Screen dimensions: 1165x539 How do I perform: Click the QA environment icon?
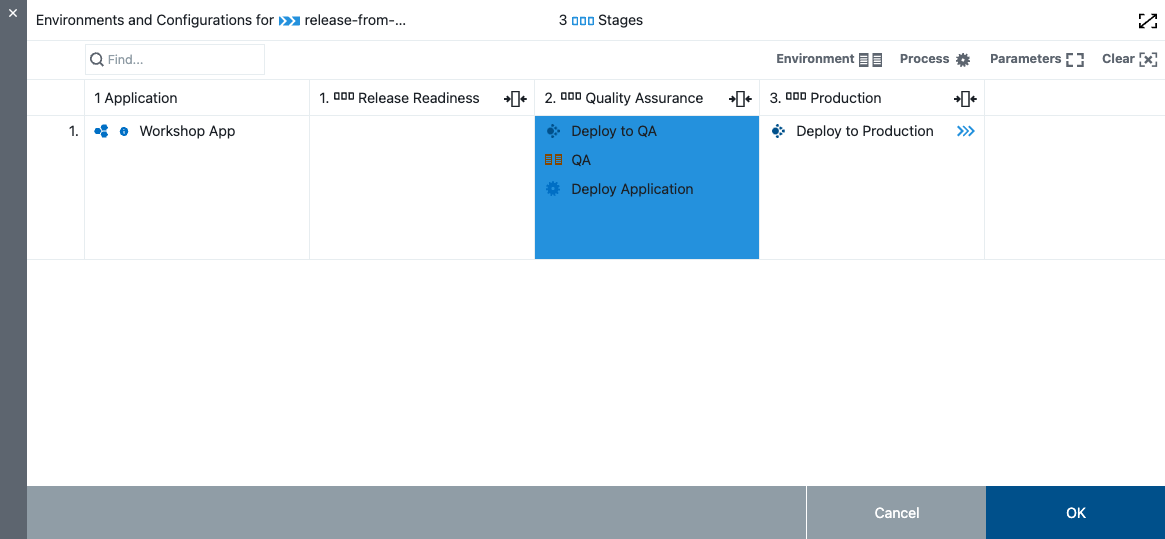pos(553,160)
